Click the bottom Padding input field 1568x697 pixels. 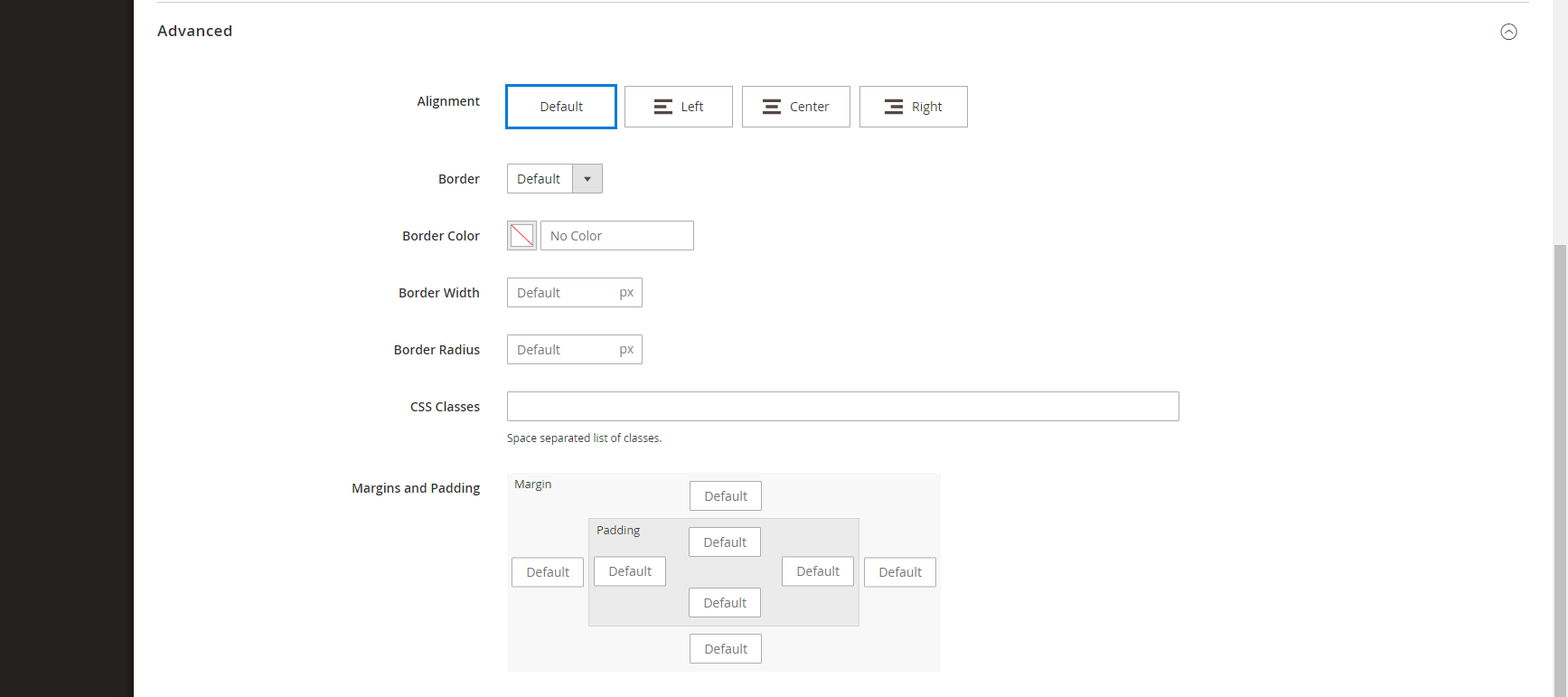[x=725, y=603]
